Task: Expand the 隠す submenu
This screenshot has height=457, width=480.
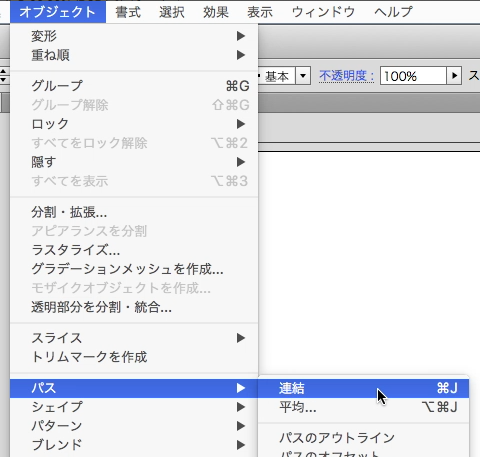Action: pos(134,162)
